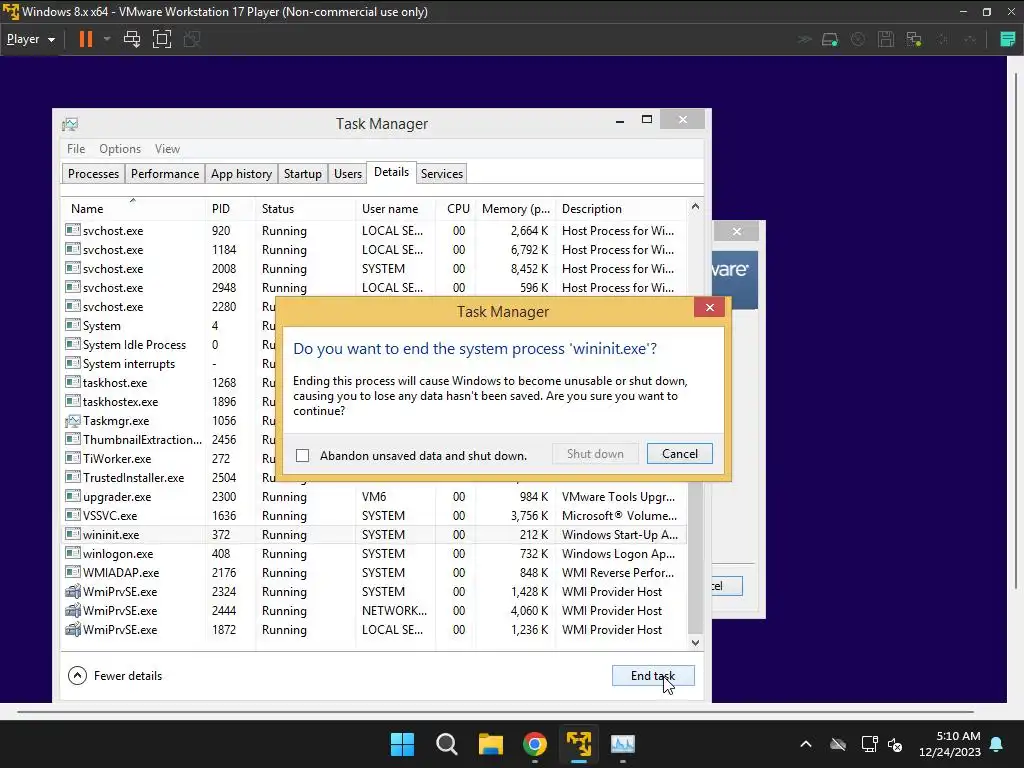The width and height of the screenshot is (1024, 768).
Task: Show hidden tray icons chevron
Action: click(806, 744)
